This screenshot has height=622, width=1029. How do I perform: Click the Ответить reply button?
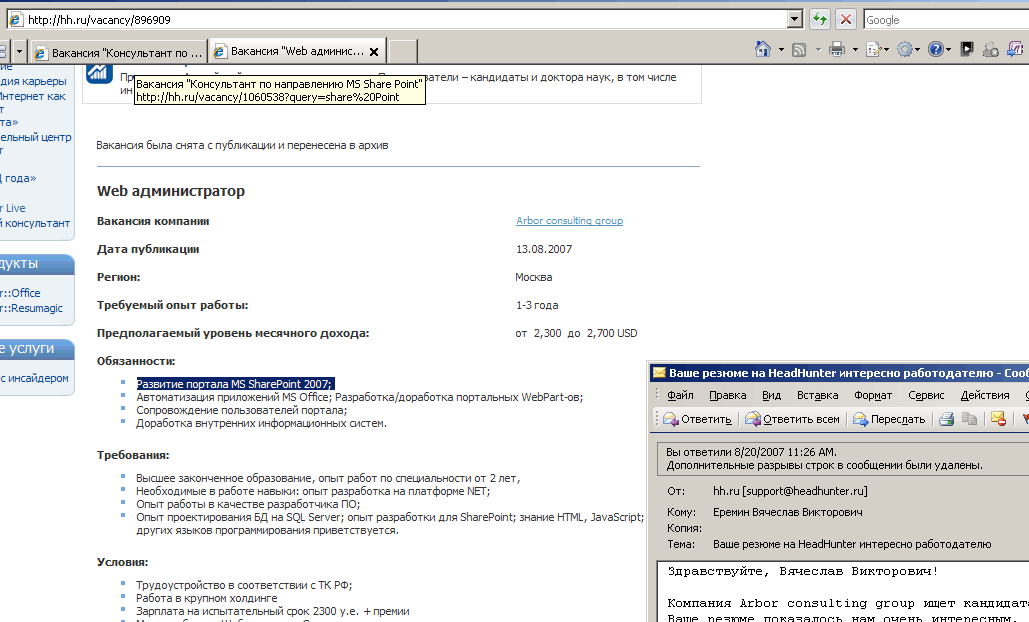click(x=697, y=419)
